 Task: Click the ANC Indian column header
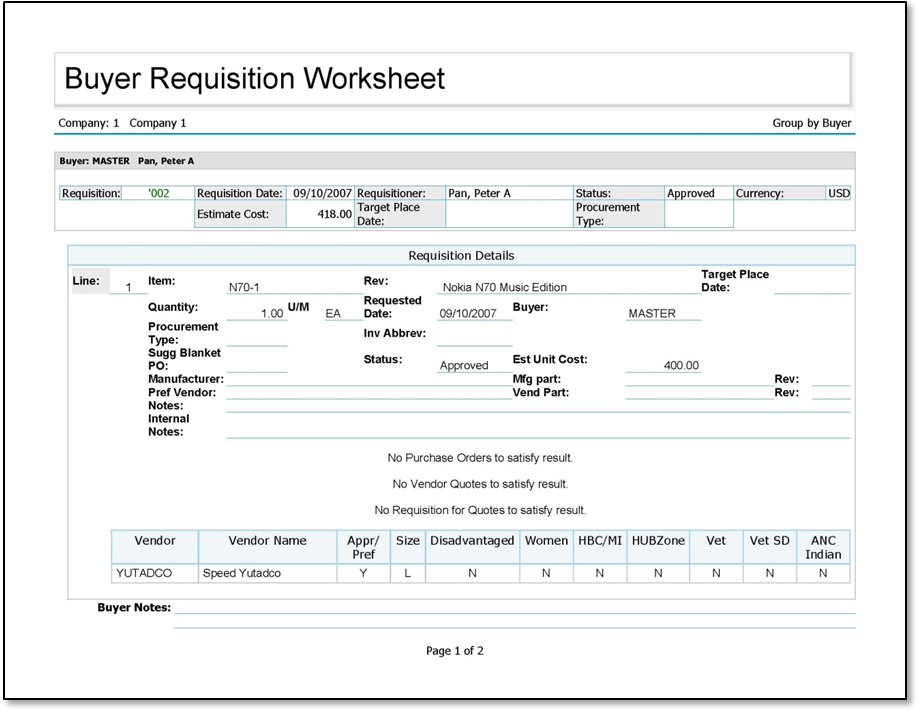point(823,547)
